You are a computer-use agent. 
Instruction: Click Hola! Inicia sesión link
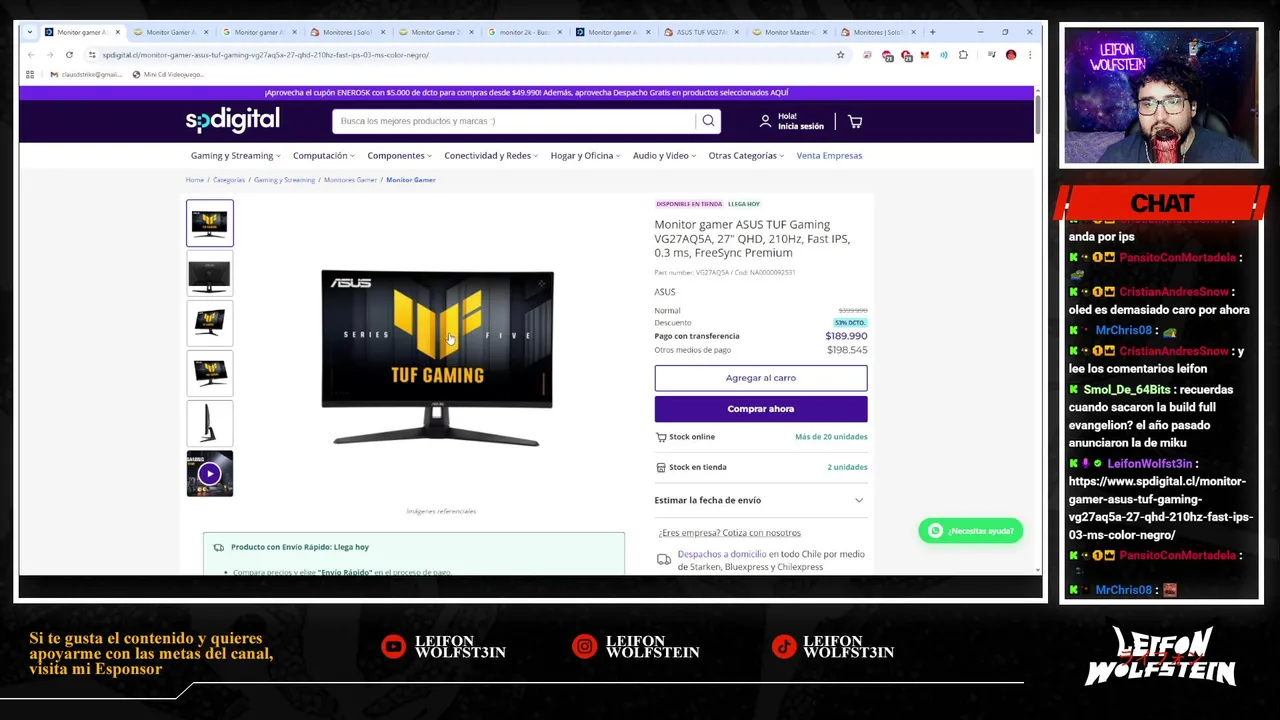point(801,121)
